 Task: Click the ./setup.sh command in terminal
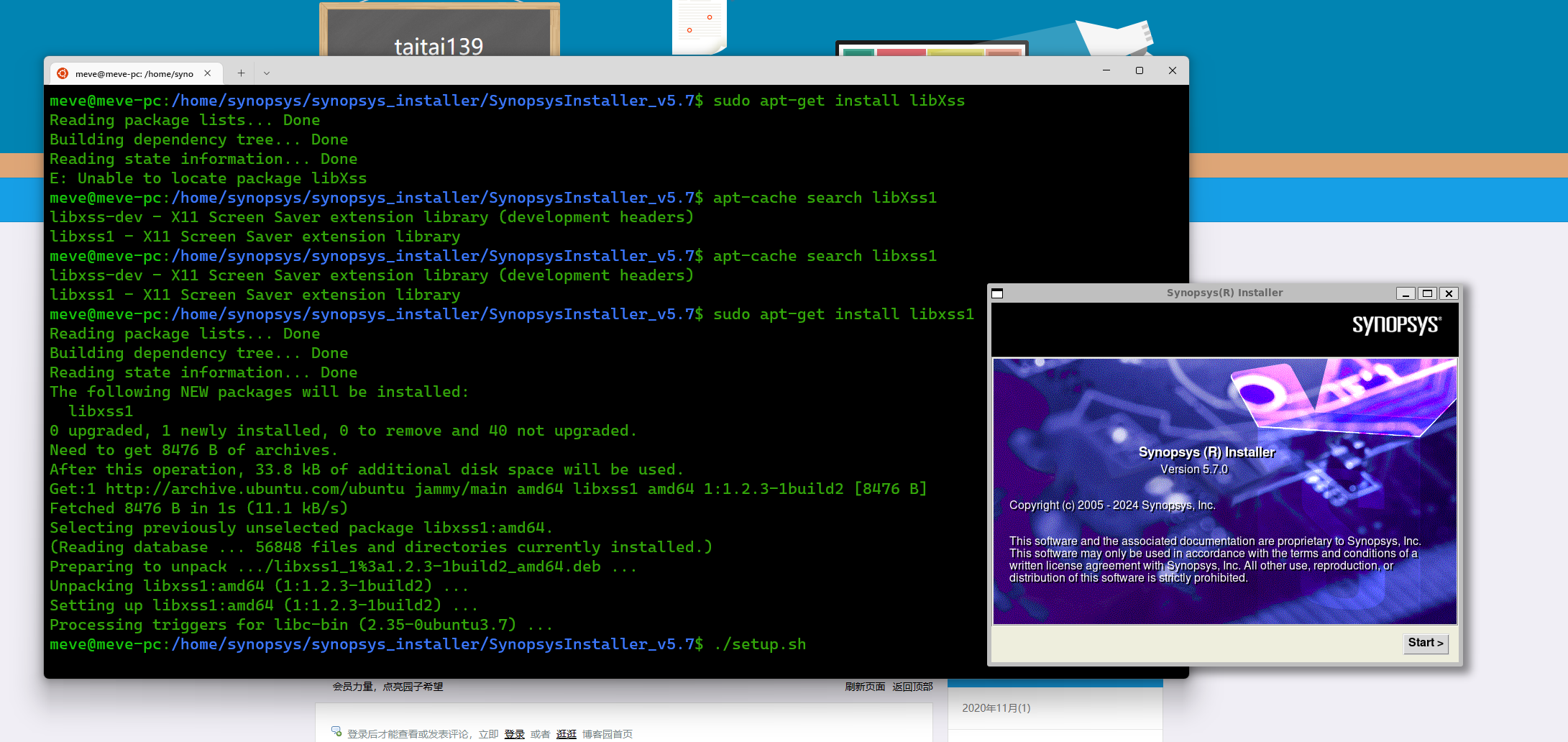point(760,644)
